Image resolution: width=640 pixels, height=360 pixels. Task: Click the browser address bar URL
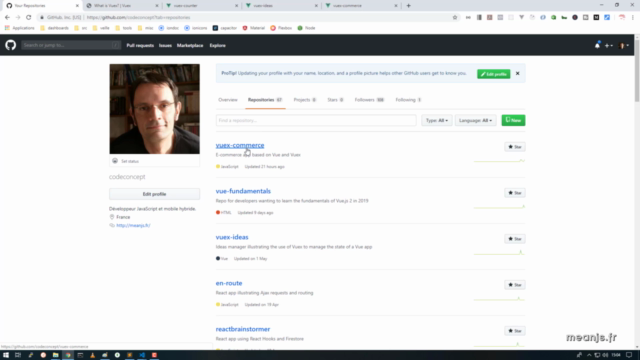click(138, 18)
